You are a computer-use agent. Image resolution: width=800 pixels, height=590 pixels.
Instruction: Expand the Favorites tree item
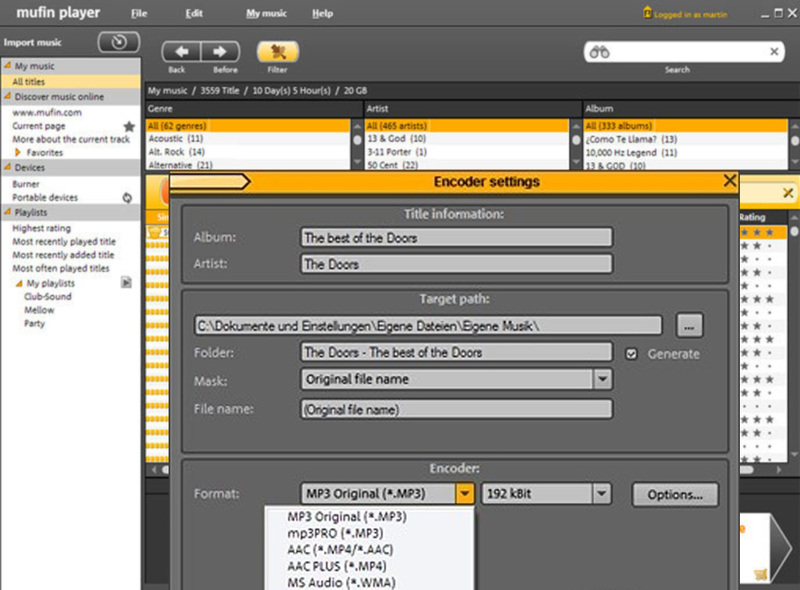coord(18,152)
